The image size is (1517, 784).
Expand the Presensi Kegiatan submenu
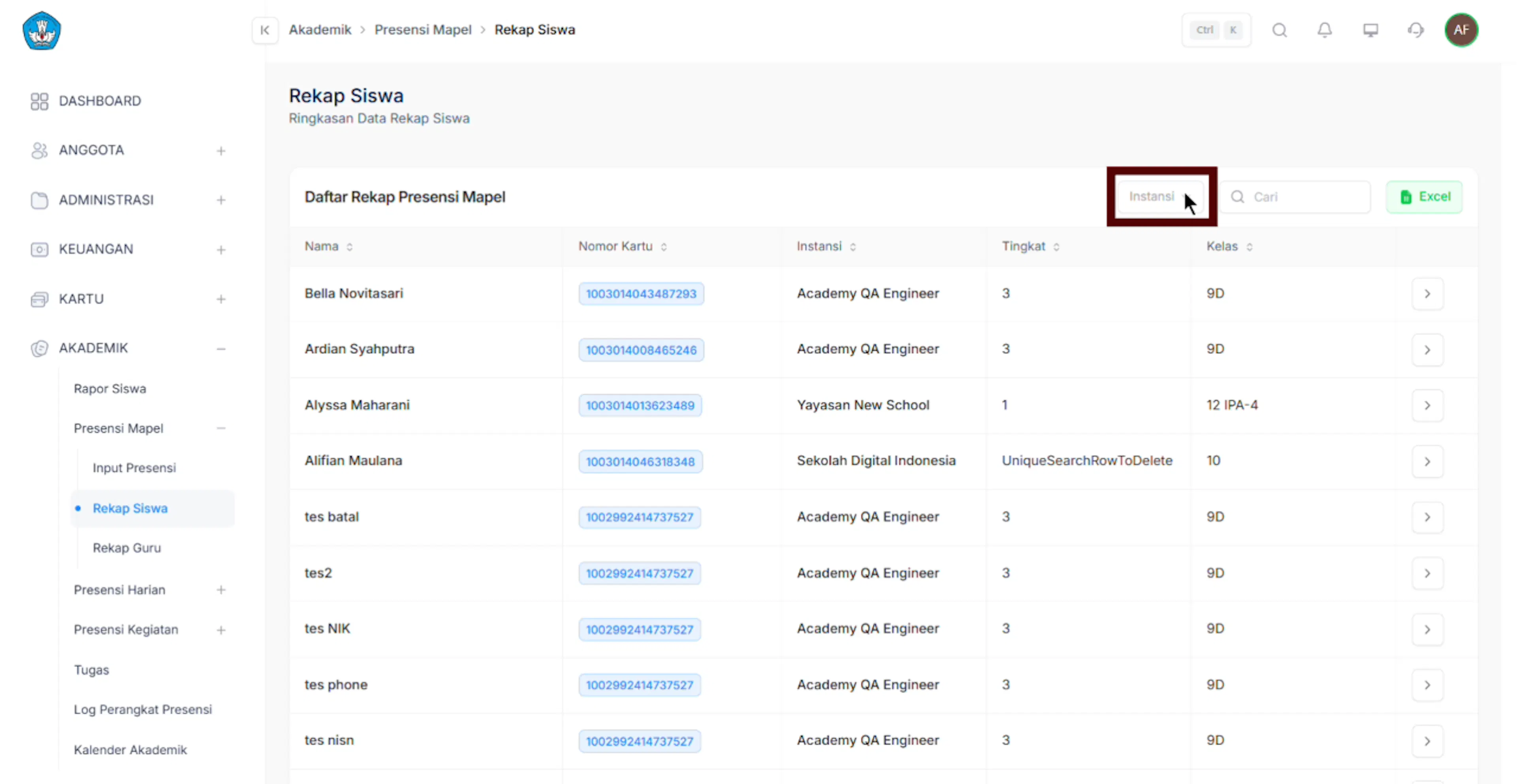tap(221, 630)
